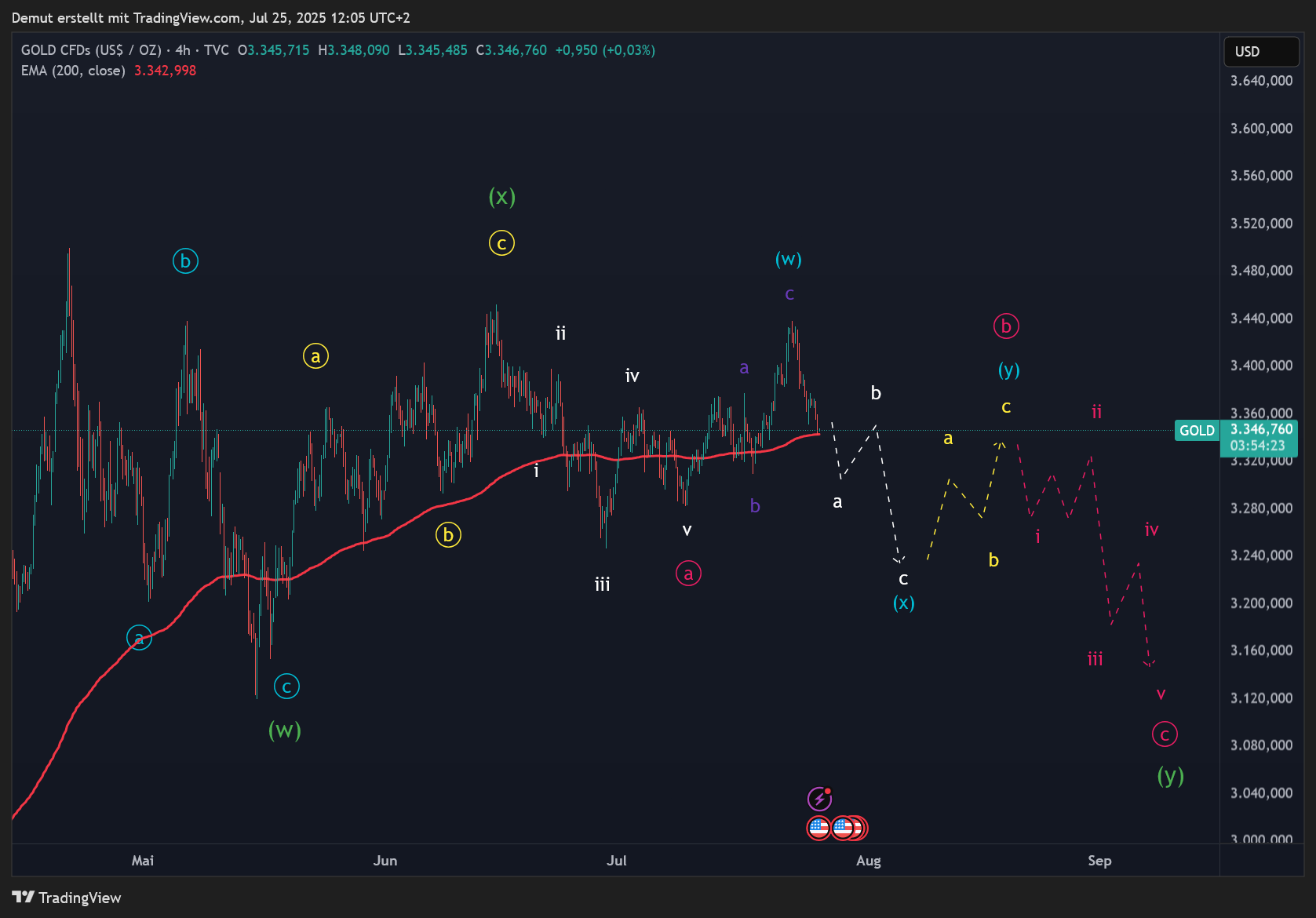Select the green (y) projected wave label
1316x918 pixels.
[1170, 776]
